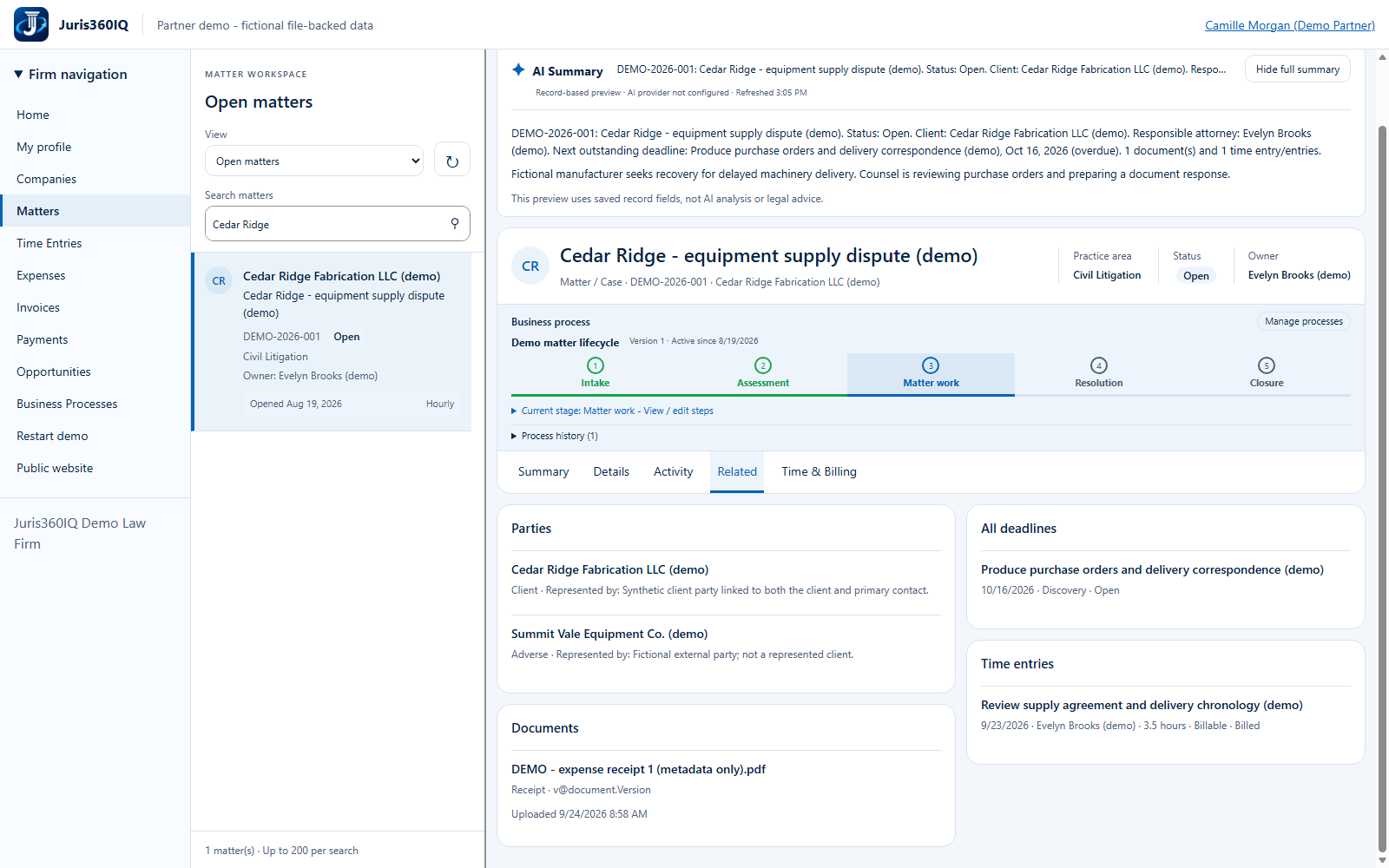Open Camille Morgan profile link
The height and width of the screenshot is (868, 1389).
(1289, 25)
